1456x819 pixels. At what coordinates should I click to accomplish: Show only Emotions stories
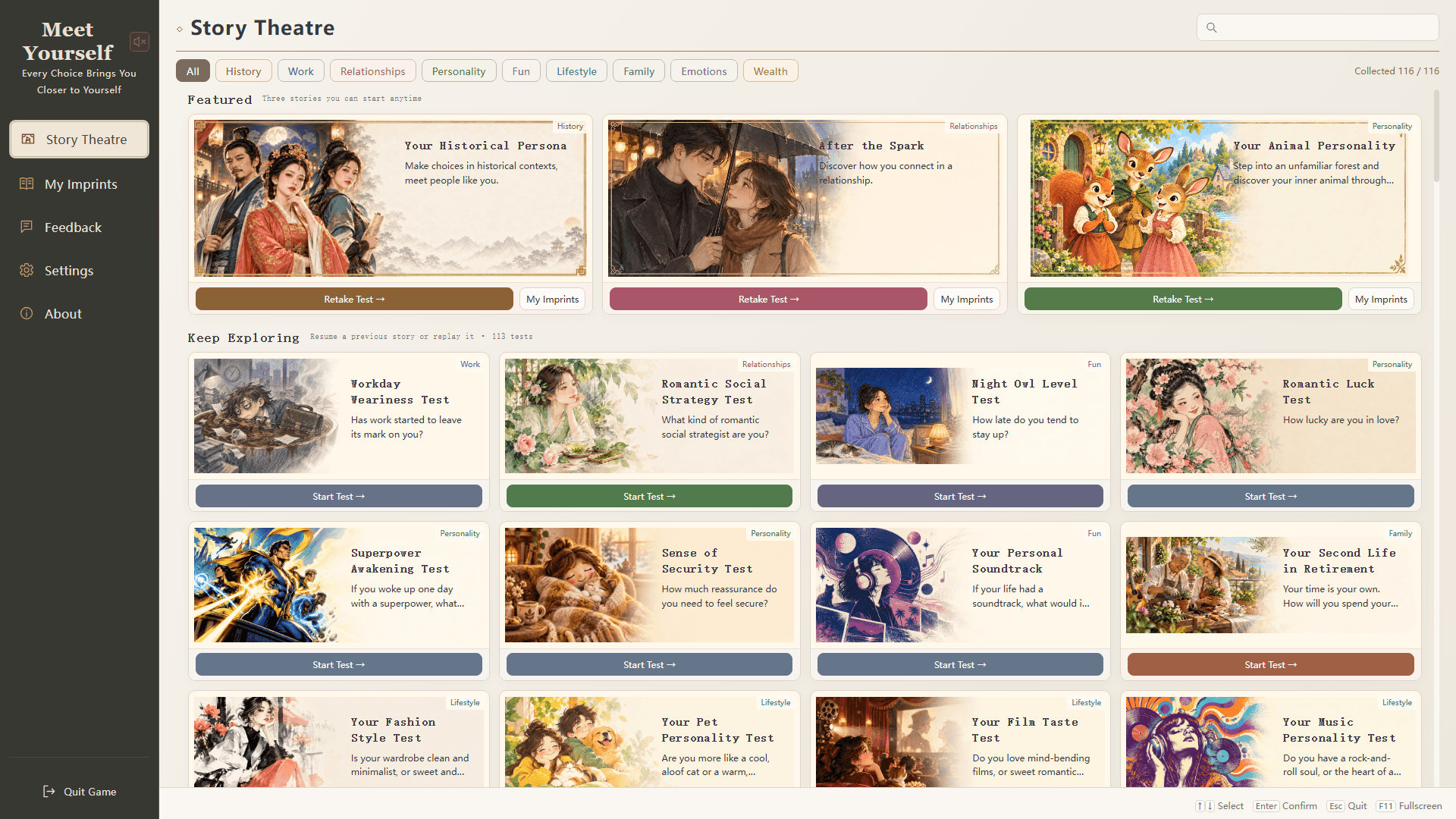[x=704, y=71]
